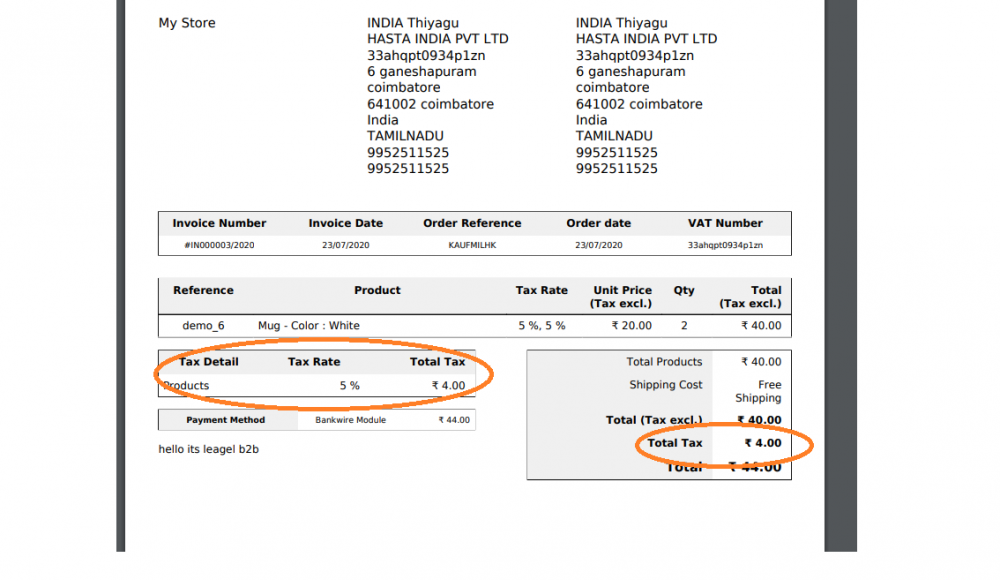
Task: Click the Unit Price (Tax excl.) header
Action: [622, 297]
